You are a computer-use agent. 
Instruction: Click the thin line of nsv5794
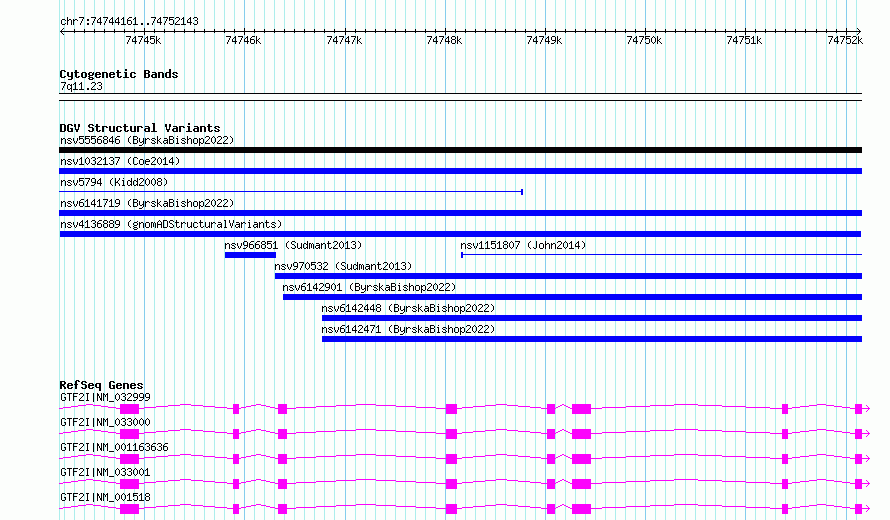point(291,192)
